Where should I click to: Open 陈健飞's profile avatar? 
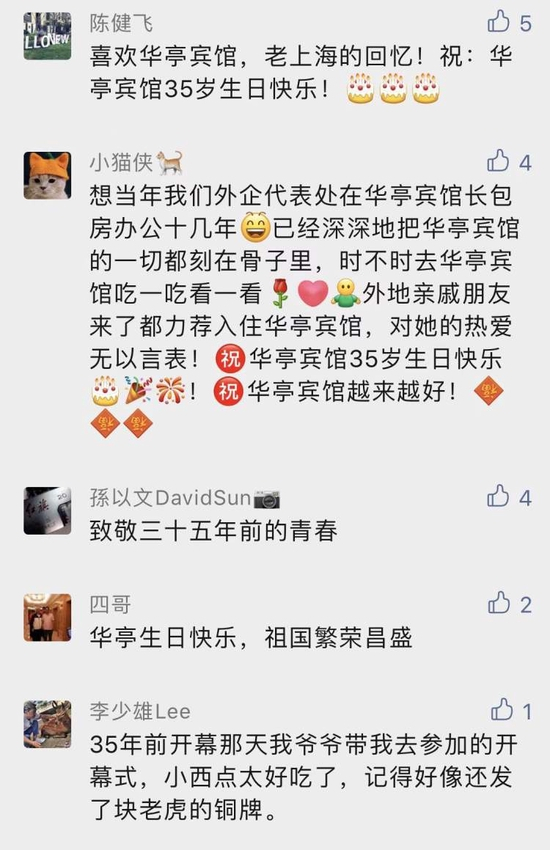point(48,36)
